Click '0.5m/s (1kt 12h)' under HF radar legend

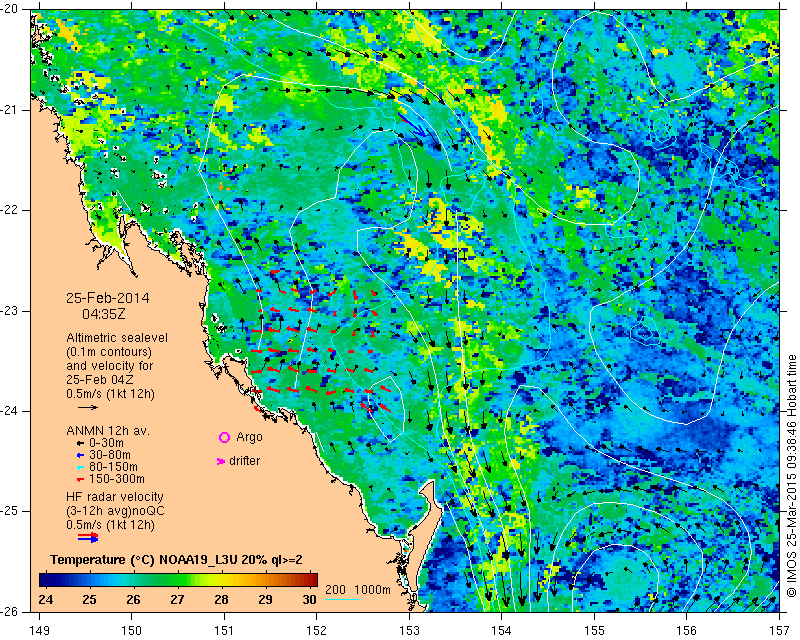(x=110, y=525)
